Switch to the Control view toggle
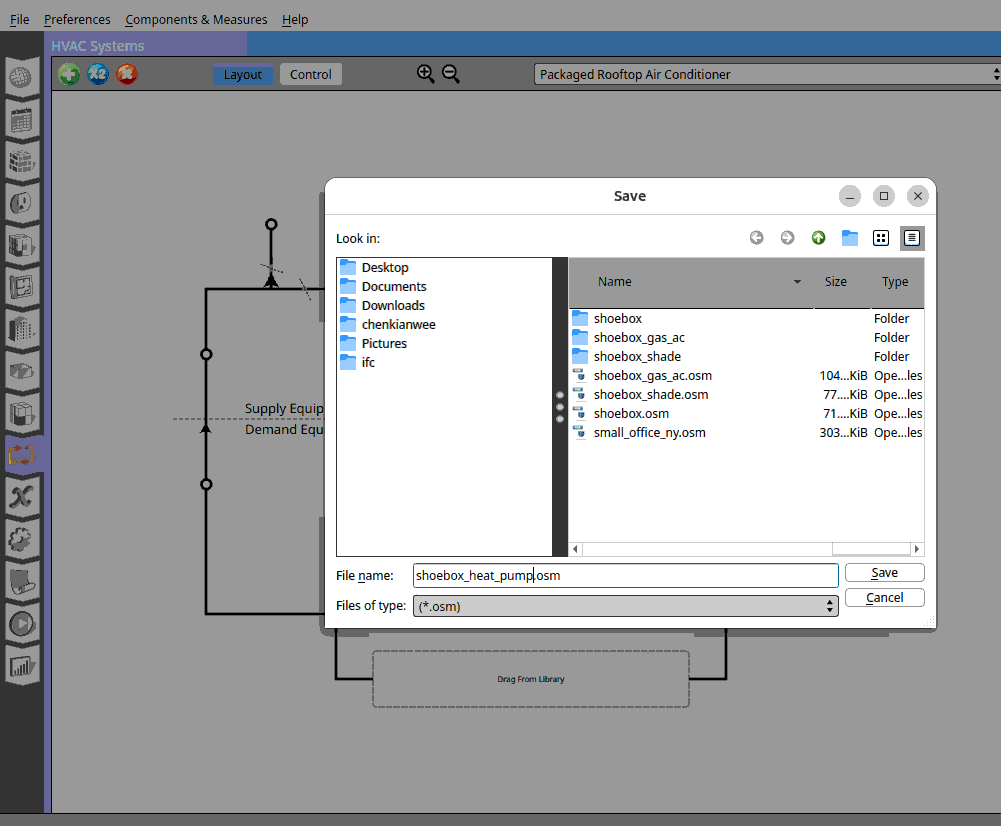 click(x=311, y=74)
